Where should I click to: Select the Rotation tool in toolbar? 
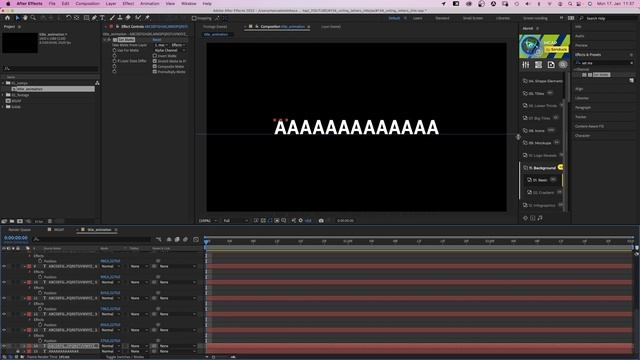point(68,18)
